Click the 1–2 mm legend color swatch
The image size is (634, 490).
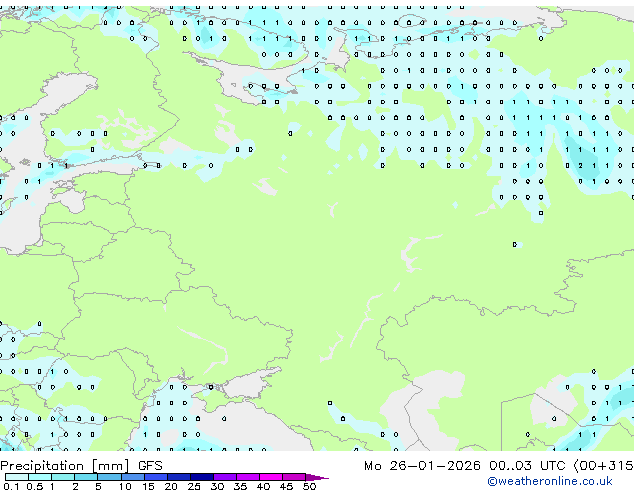point(63,477)
